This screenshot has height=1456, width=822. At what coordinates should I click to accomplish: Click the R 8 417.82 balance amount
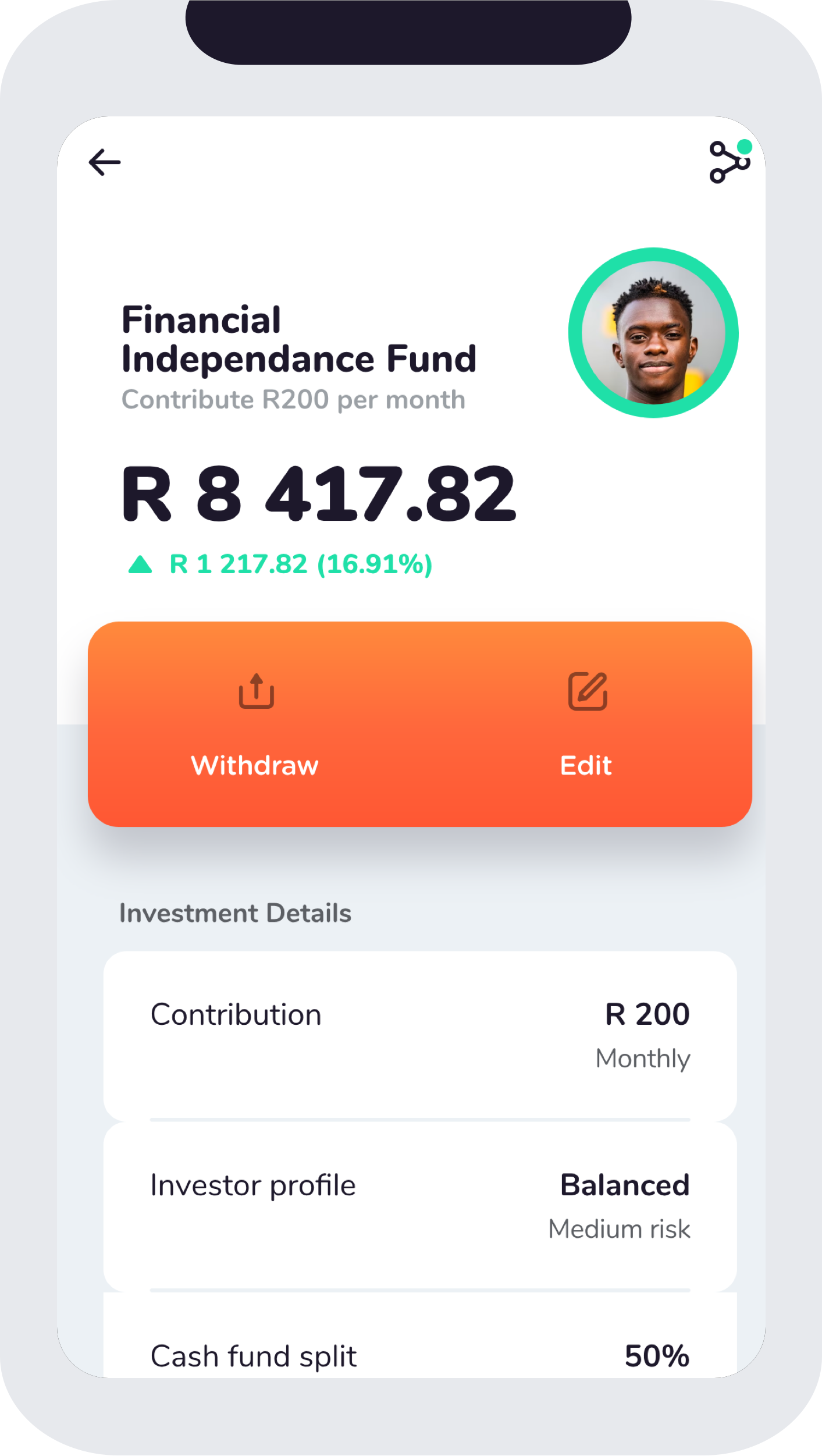point(318,493)
